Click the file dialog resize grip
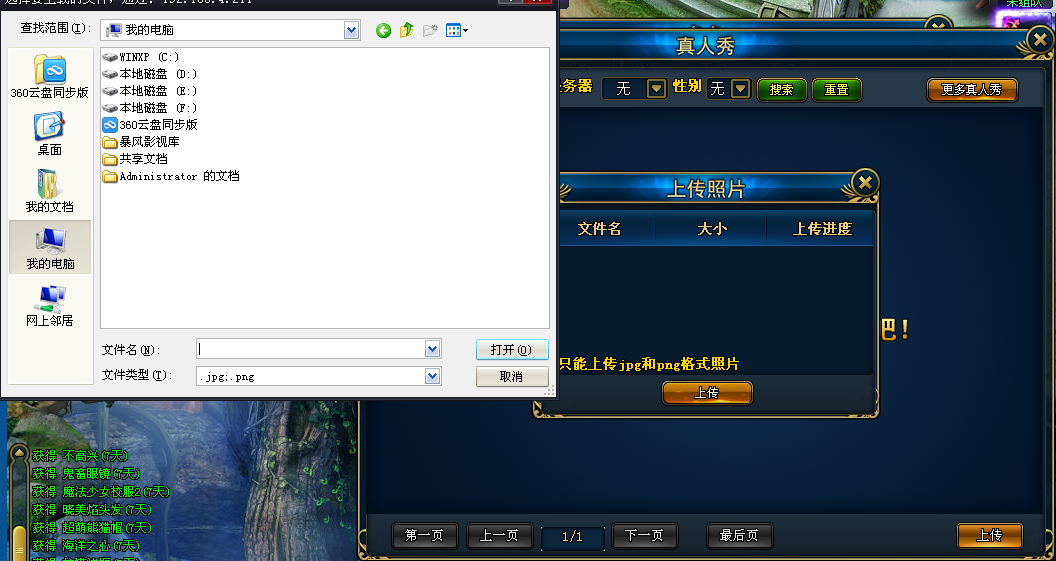1056x561 pixels. (x=550, y=391)
